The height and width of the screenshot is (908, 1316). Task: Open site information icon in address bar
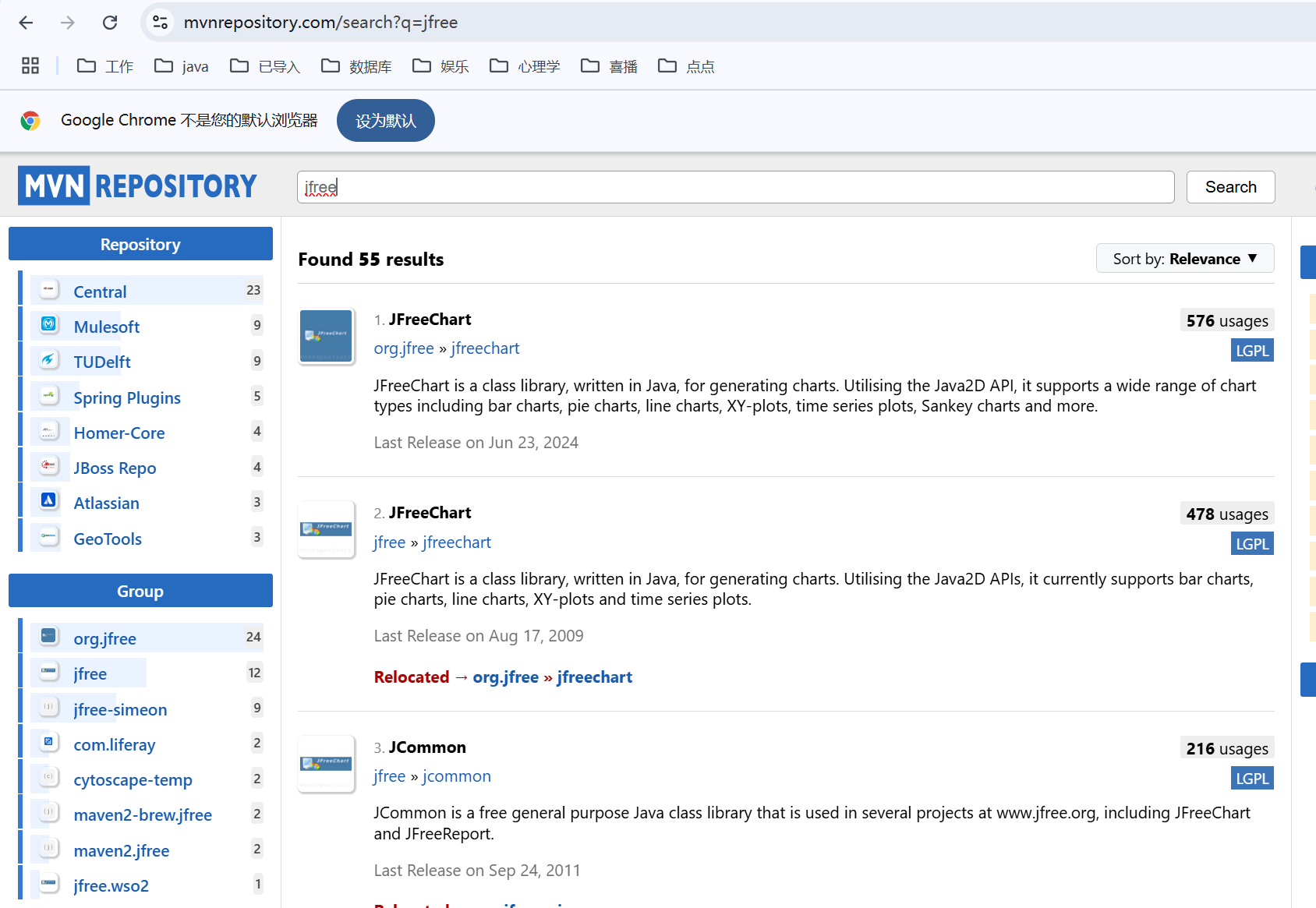(161, 23)
